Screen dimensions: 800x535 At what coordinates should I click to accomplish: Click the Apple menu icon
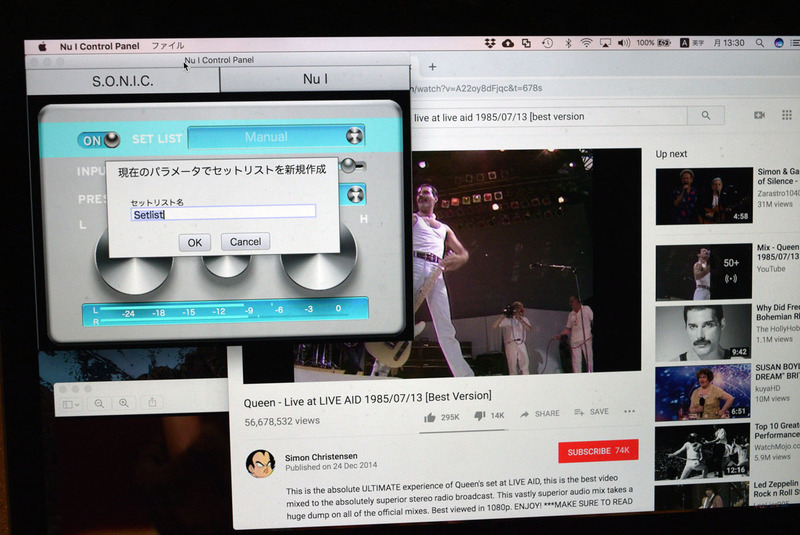[42, 46]
